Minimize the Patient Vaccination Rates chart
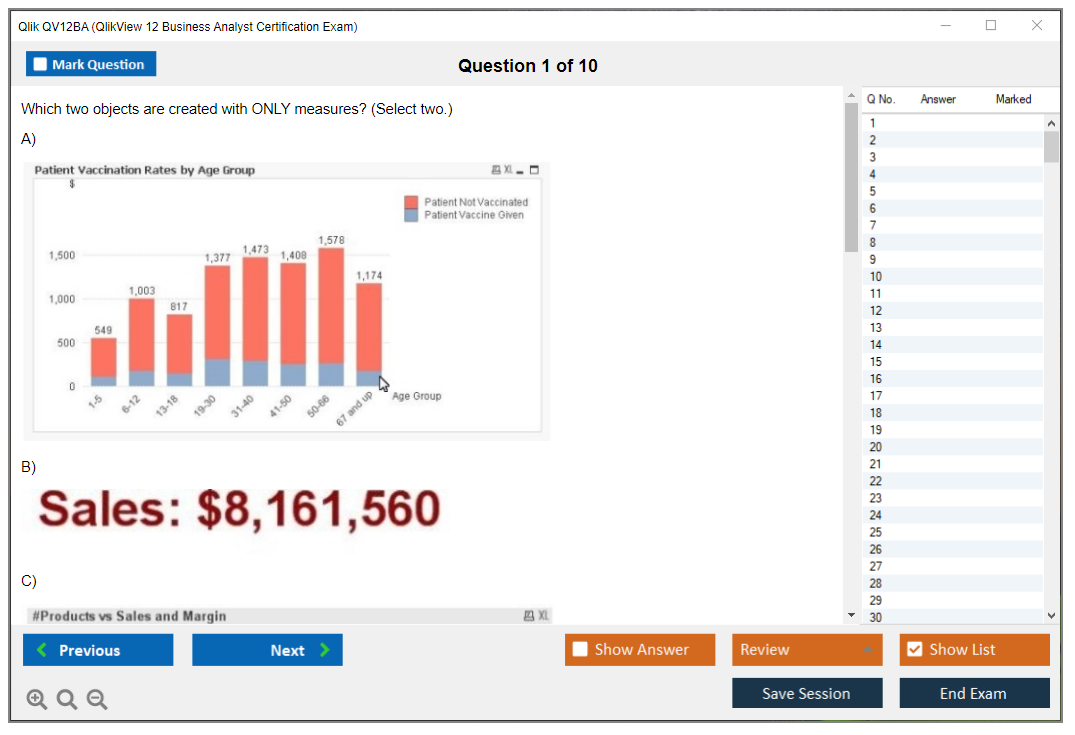The width and height of the screenshot is (1075, 735). [521, 170]
